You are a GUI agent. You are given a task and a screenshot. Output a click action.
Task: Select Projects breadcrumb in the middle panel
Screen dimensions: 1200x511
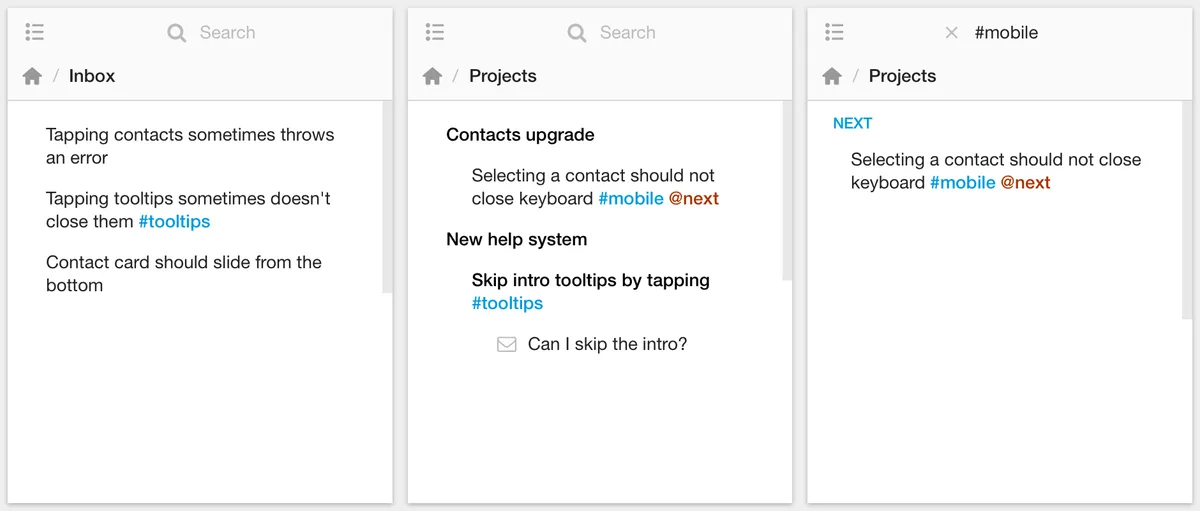coord(503,76)
